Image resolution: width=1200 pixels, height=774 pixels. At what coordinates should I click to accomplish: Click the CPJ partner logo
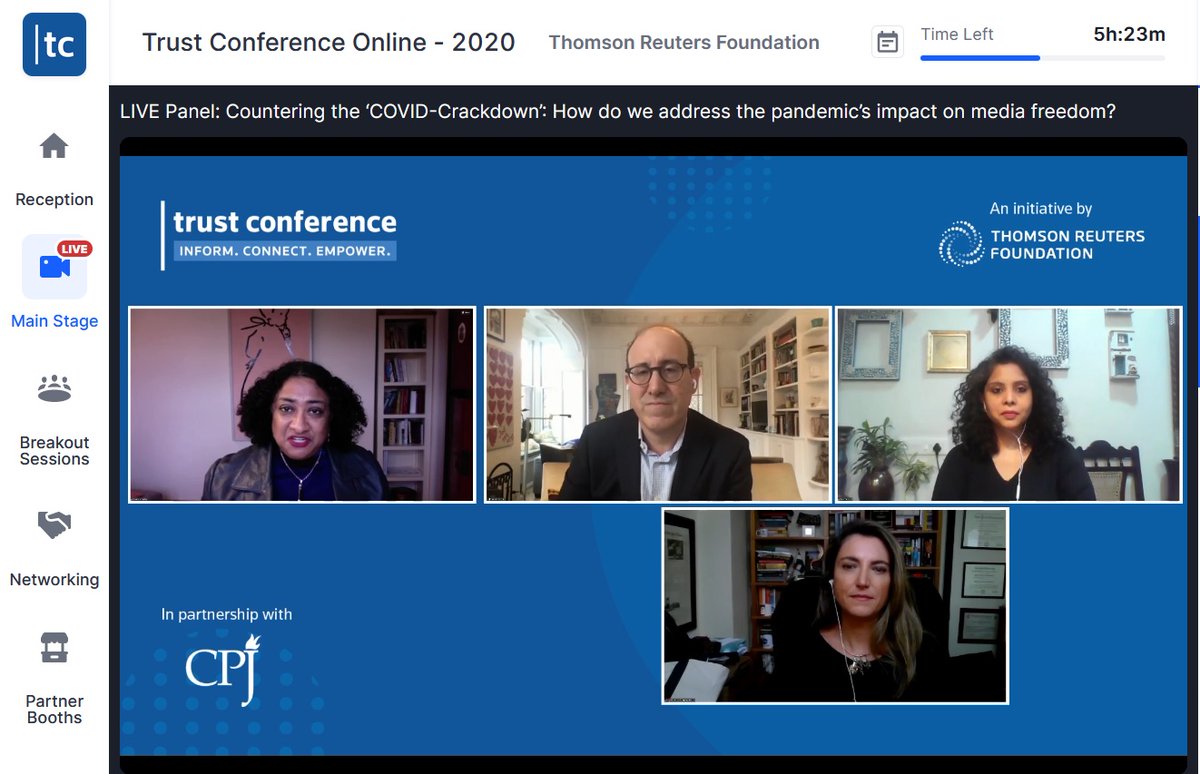point(223,668)
